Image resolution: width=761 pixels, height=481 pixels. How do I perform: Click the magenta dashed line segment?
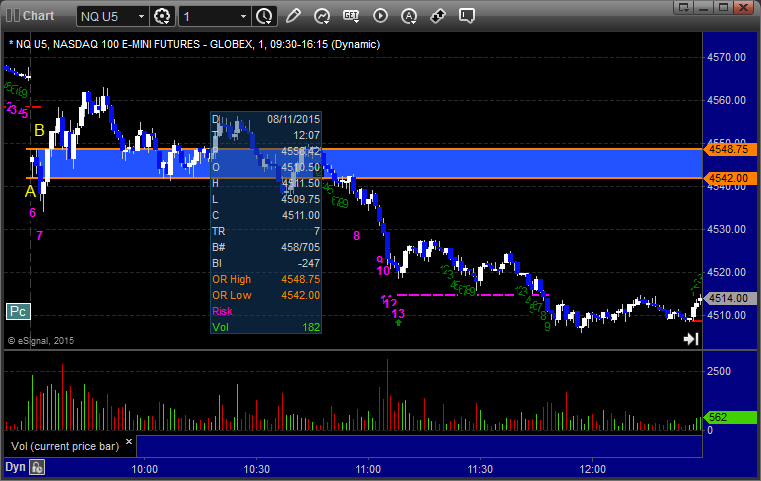[473, 295]
